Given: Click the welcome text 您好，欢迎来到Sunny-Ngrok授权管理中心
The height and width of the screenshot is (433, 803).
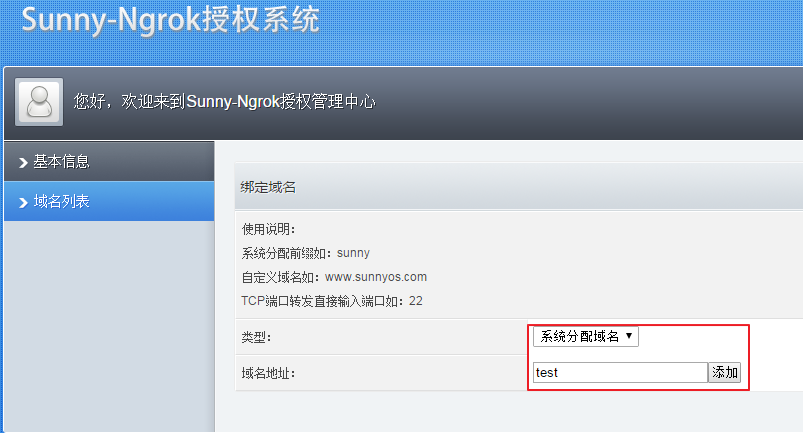Looking at the screenshot, I should pos(224,101).
